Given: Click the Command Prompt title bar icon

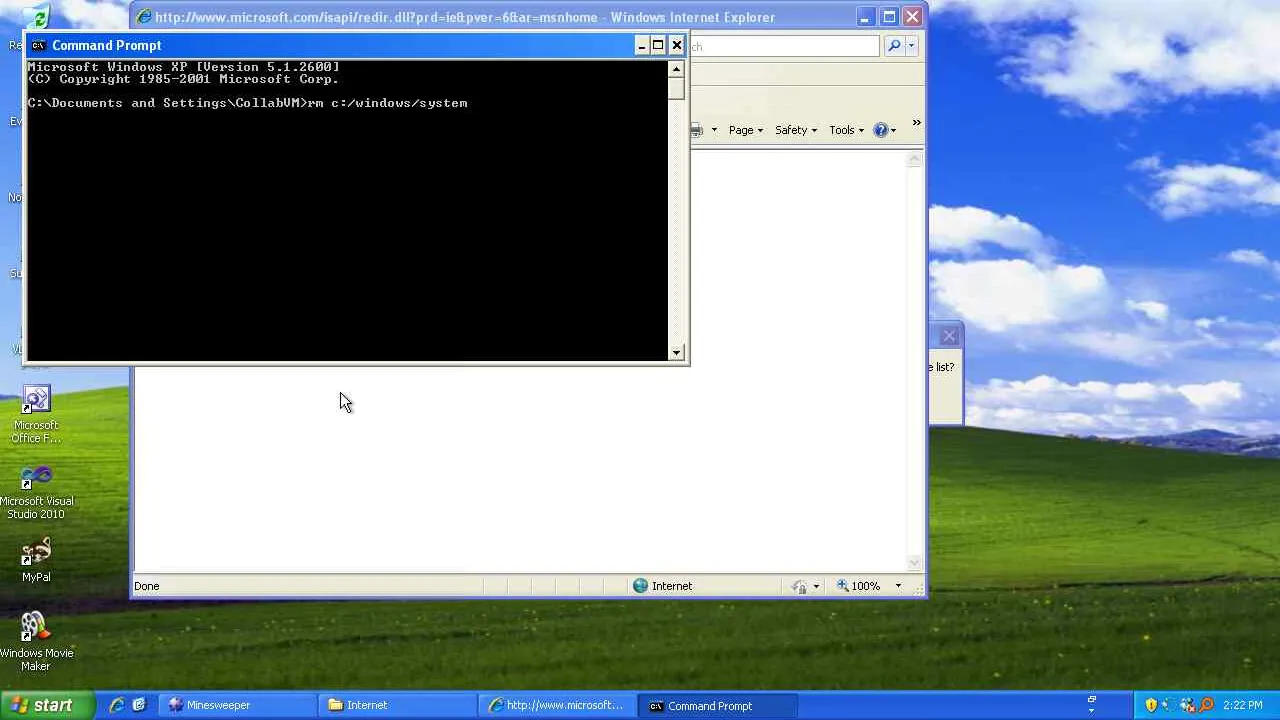Looking at the screenshot, I should [38, 45].
